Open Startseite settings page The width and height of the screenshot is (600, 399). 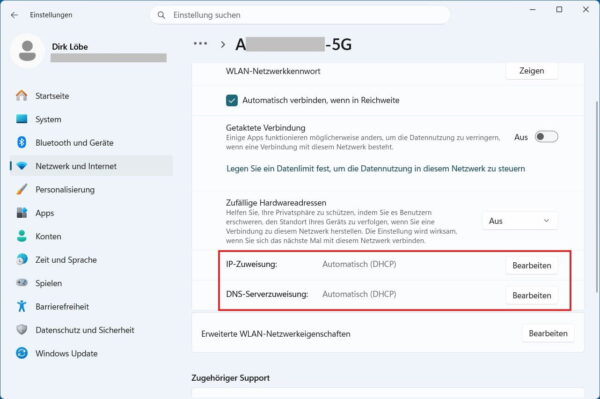91,96
